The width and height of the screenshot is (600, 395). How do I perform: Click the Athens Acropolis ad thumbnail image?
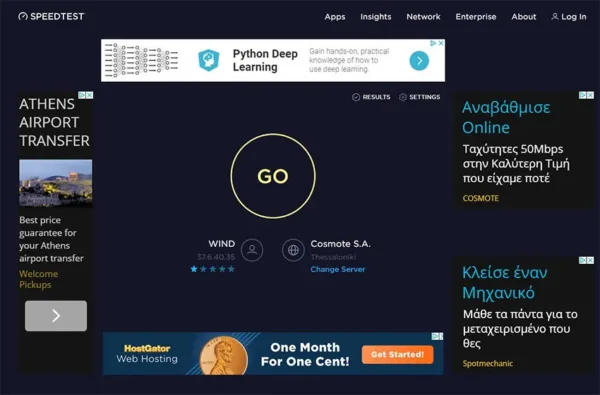click(x=56, y=183)
